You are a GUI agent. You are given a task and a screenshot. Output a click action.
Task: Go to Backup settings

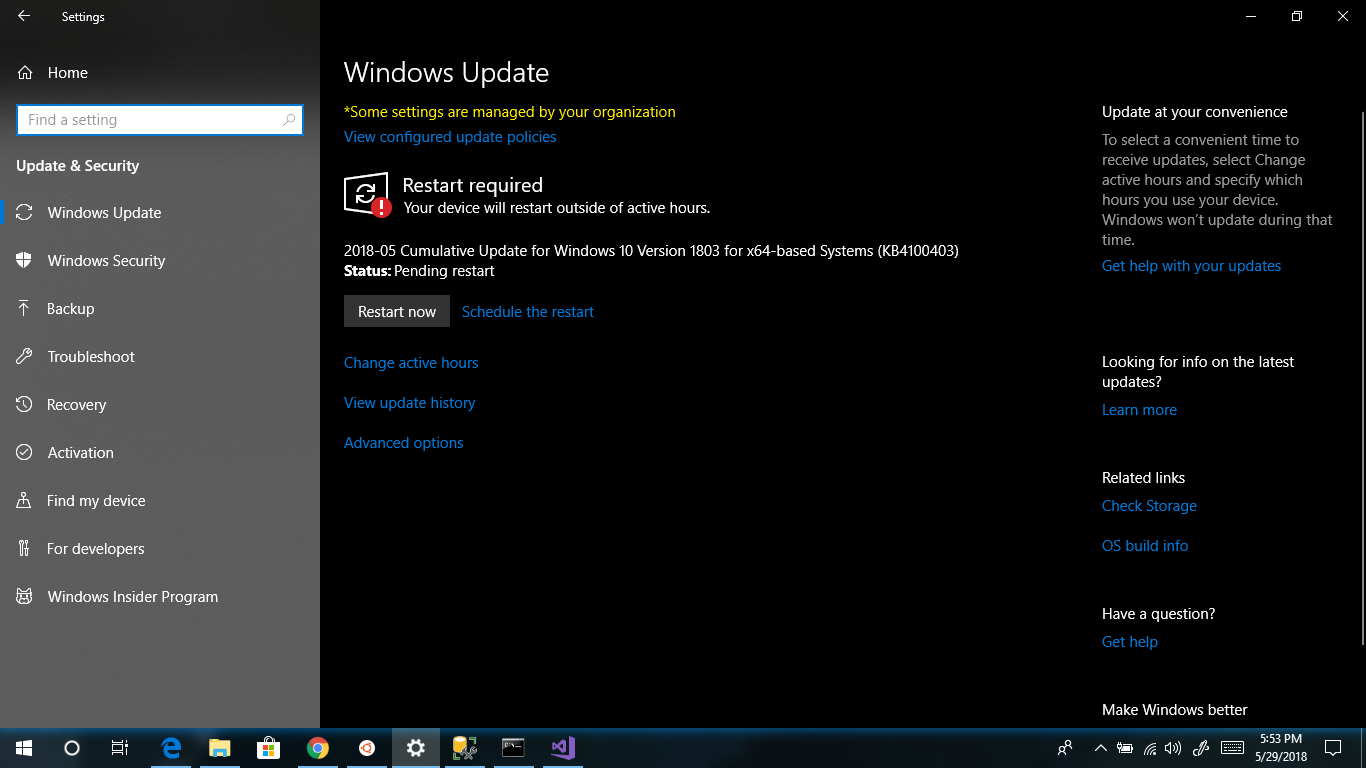coord(160,309)
